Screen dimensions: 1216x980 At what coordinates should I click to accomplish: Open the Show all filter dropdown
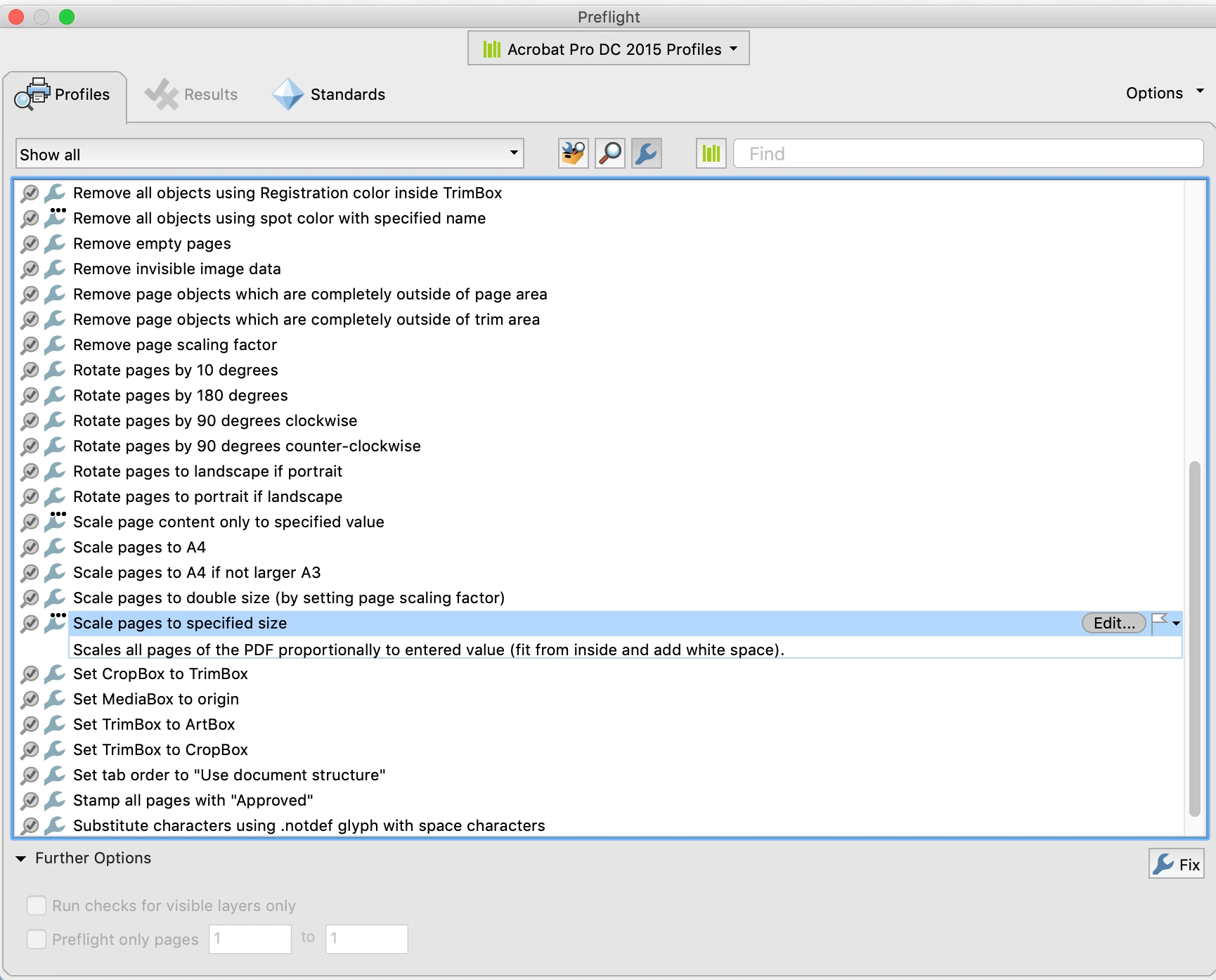coord(270,154)
